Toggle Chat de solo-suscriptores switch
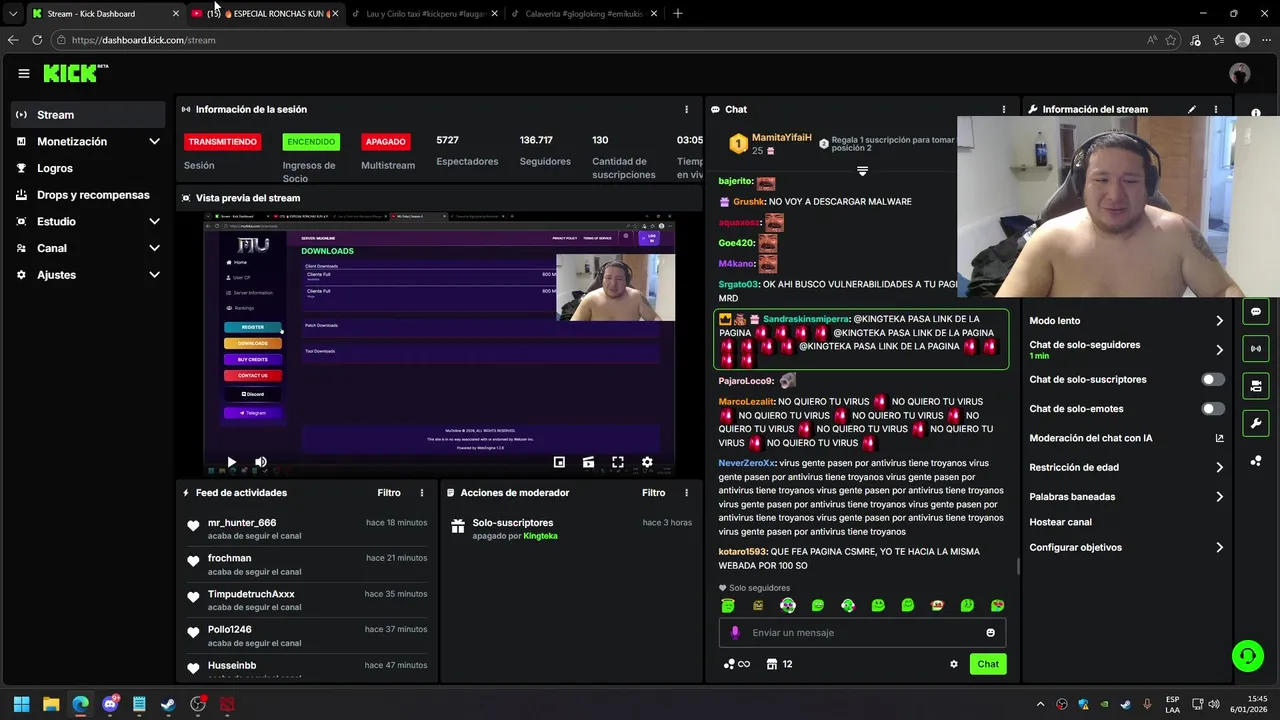This screenshot has width=1280, height=720. point(1213,380)
